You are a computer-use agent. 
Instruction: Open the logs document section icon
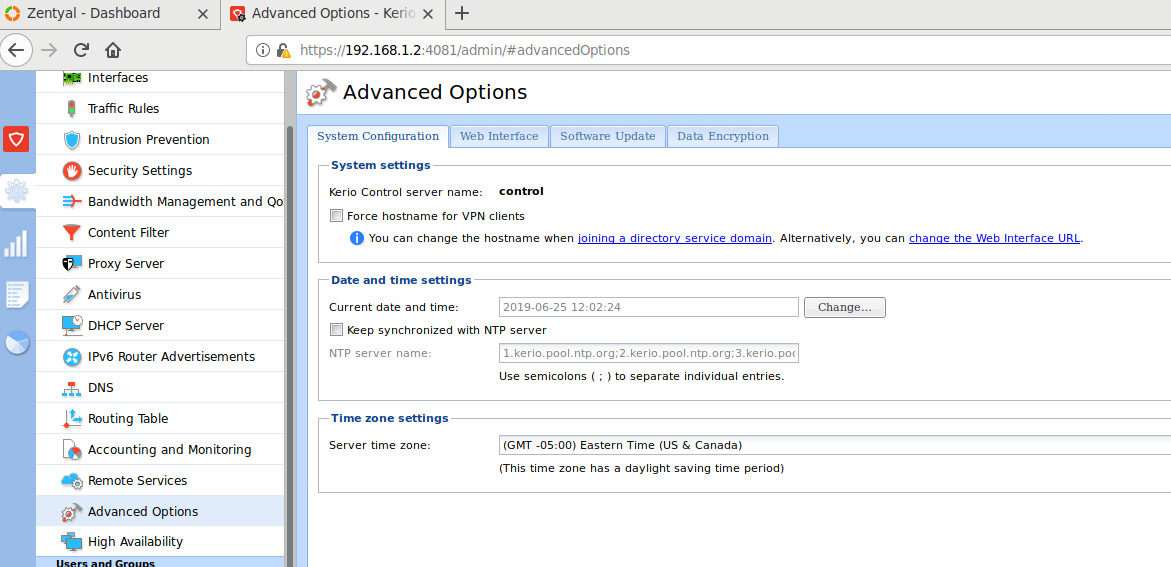point(16,294)
